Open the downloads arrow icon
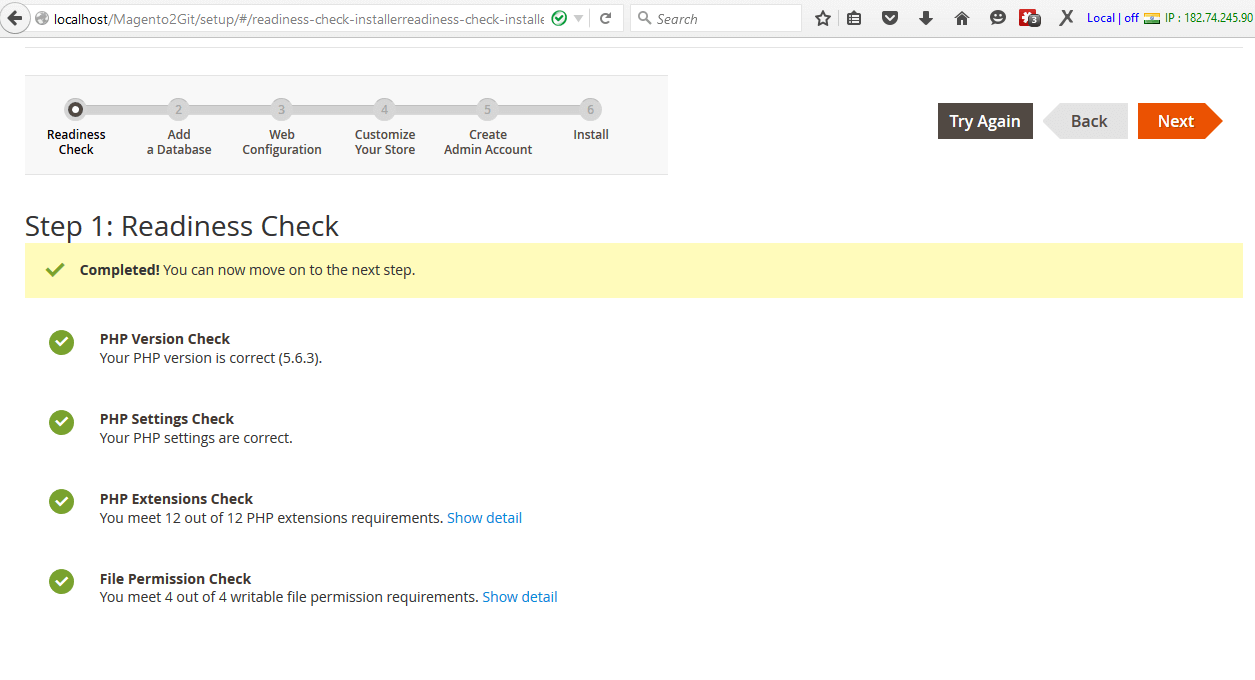This screenshot has height=680, width=1255. coord(926,18)
